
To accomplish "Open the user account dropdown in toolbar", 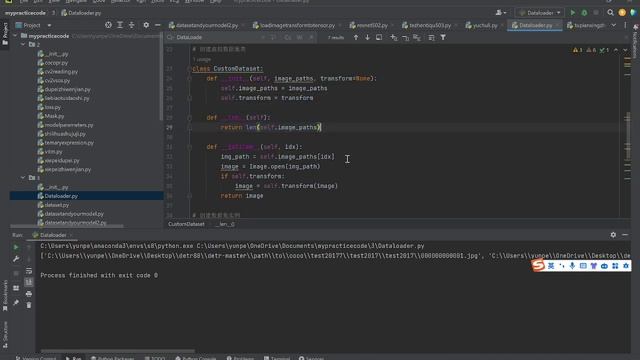I will pyautogui.click(x=501, y=13).
